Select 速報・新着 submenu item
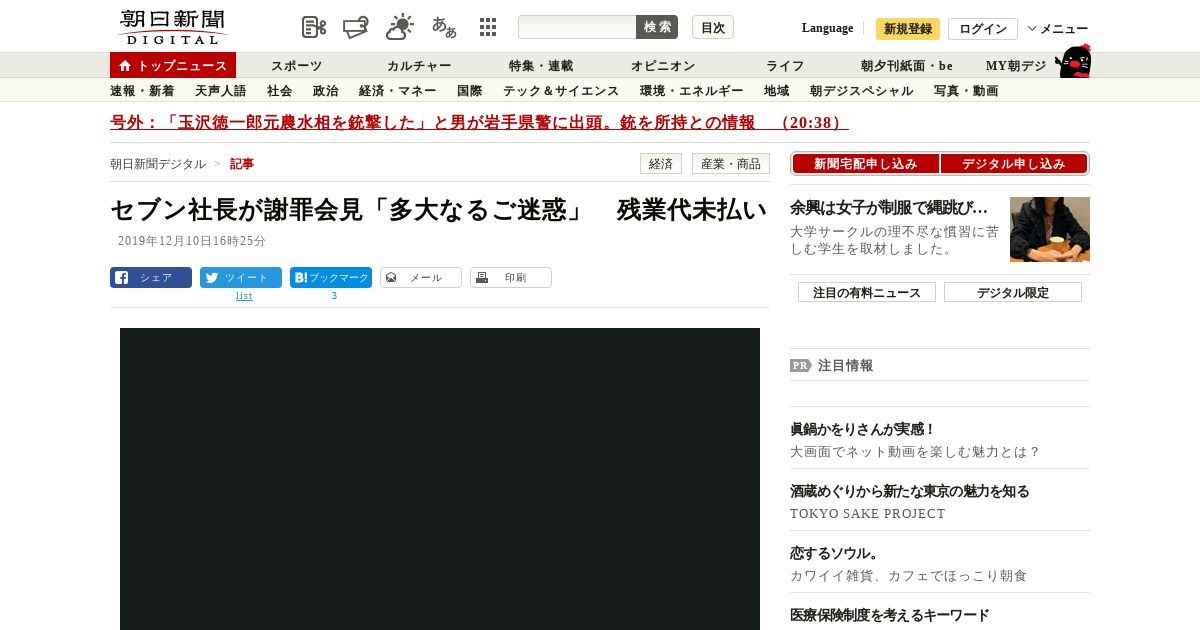 click(x=142, y=91)
